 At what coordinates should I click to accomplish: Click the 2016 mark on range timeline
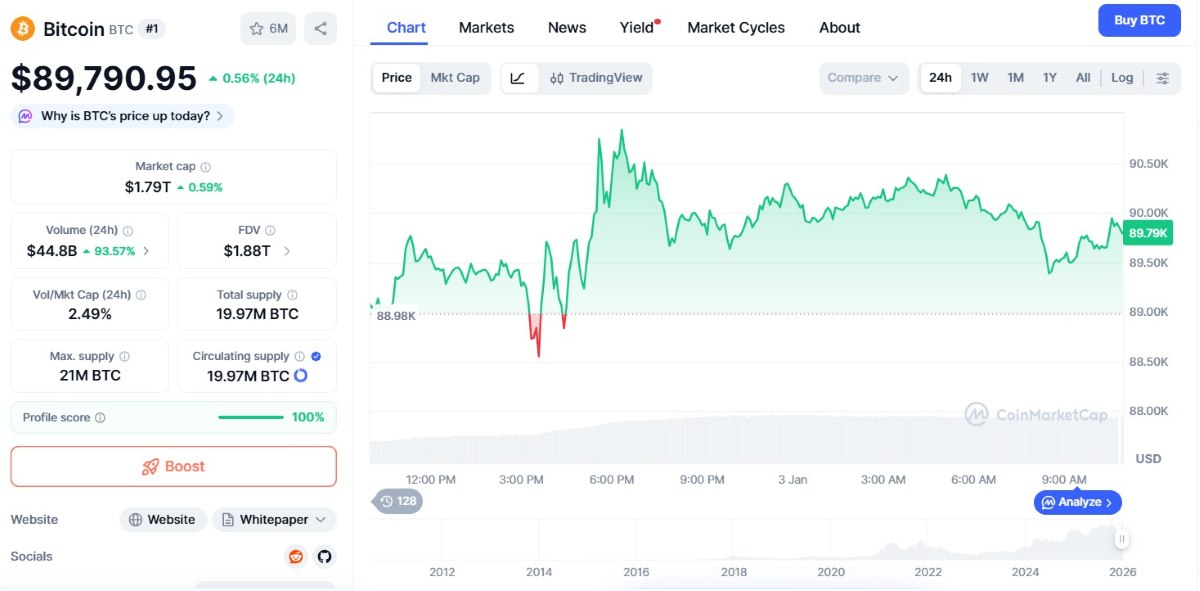tap(636, 572)
